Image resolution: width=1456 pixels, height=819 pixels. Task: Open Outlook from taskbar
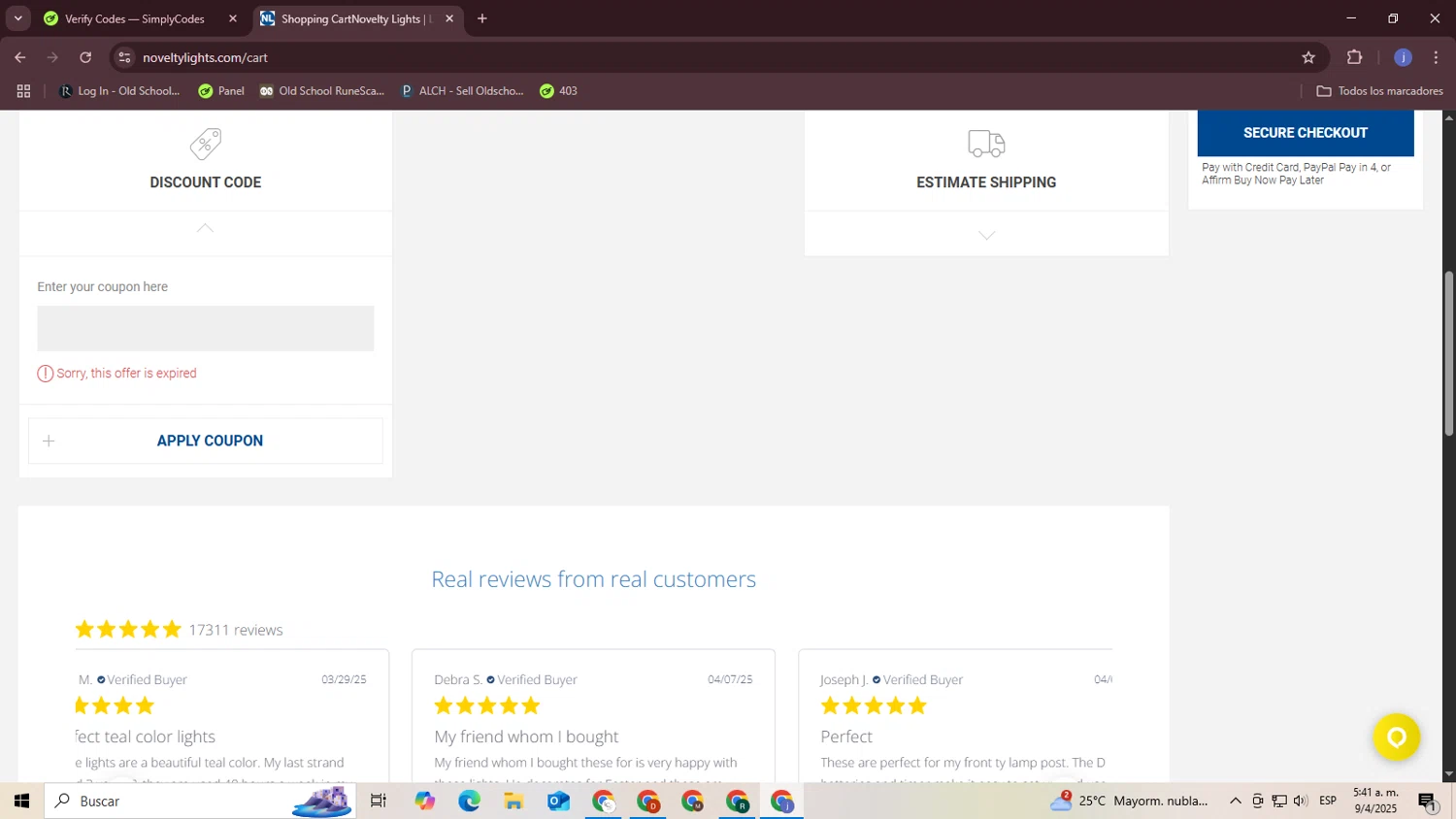coord(558,802)
